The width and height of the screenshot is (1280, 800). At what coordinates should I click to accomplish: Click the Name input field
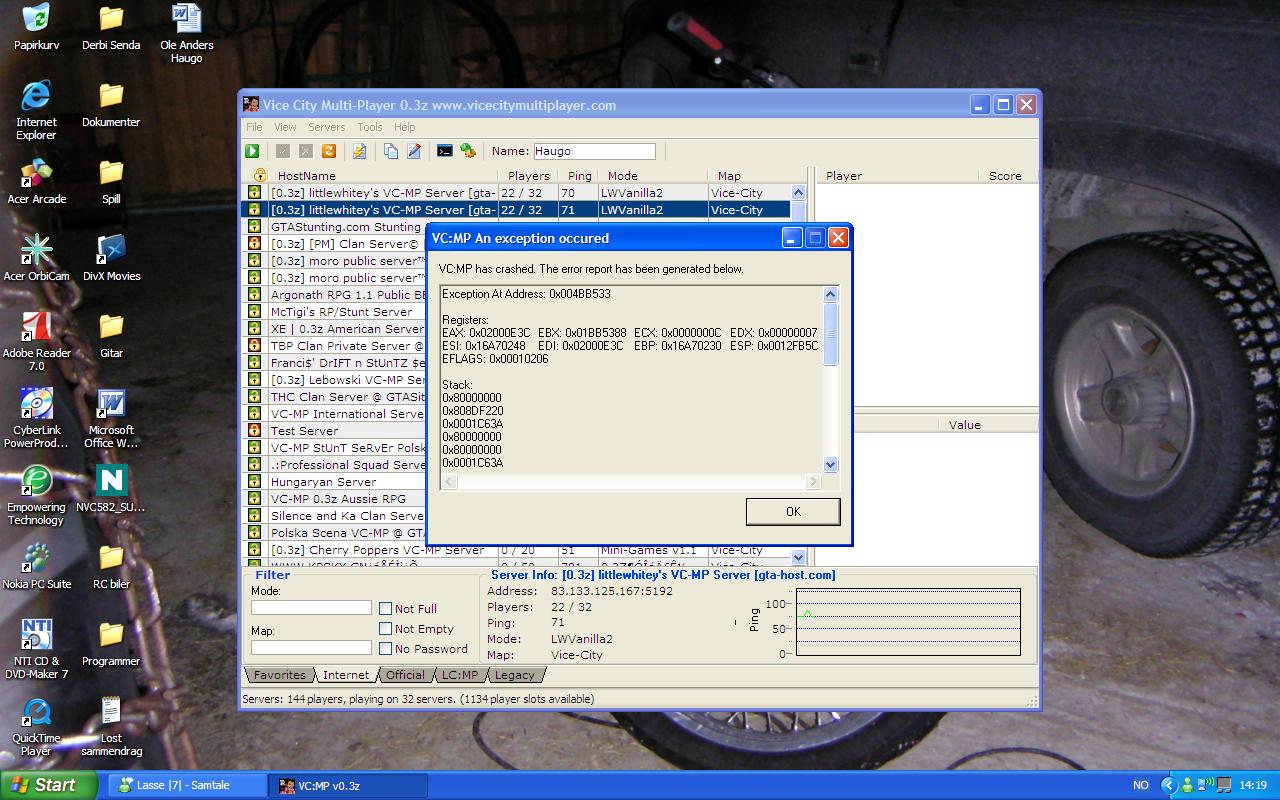[594, 151]
